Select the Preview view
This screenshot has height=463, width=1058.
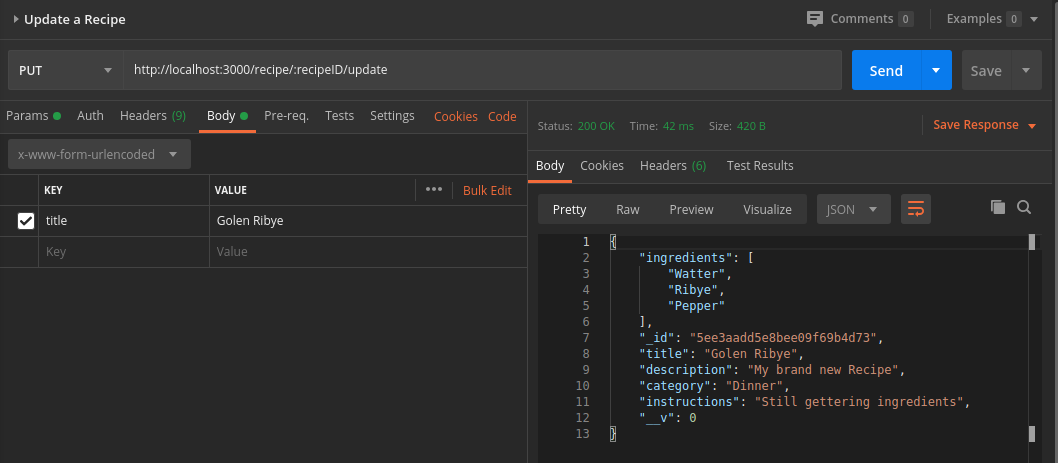coord(691,209)
